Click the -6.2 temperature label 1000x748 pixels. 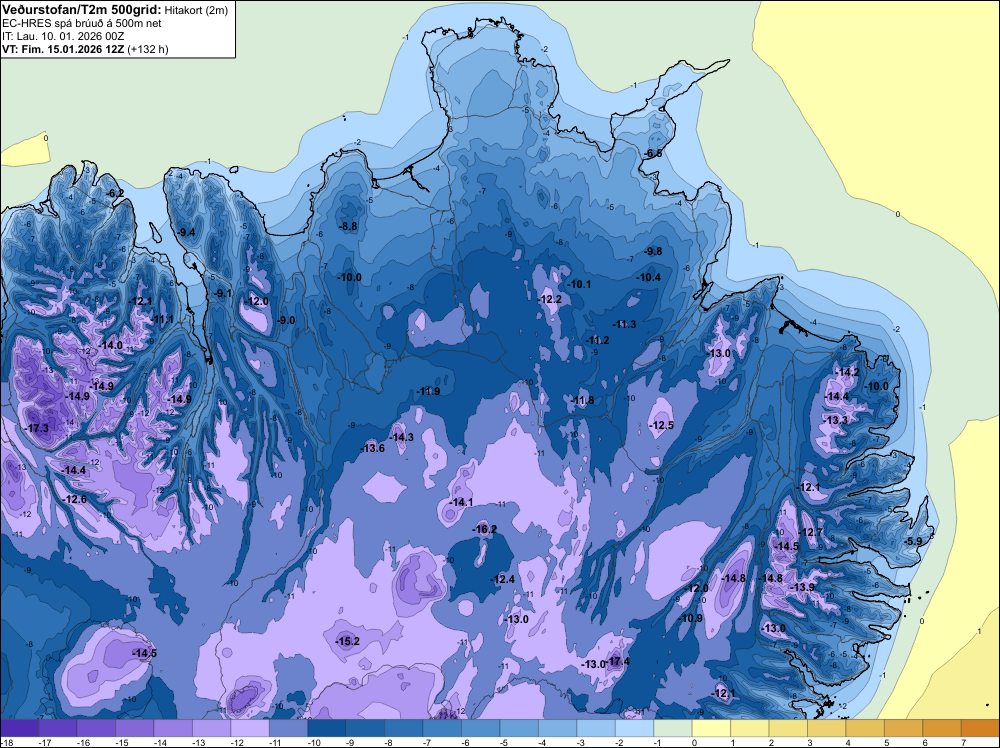[x=115, y=193]
